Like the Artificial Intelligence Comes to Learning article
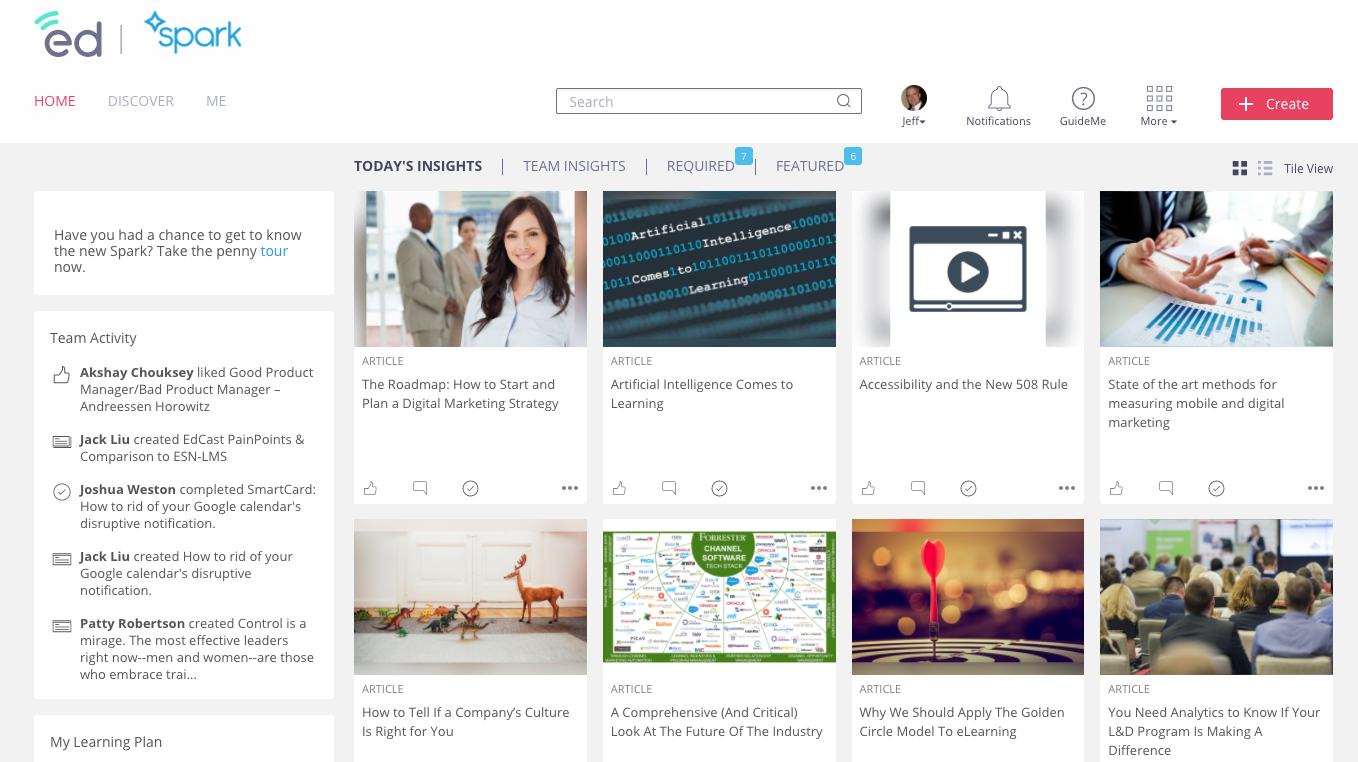Image resolution: width=1358 pixels, height=762 pixels. (x=619, y=488)
